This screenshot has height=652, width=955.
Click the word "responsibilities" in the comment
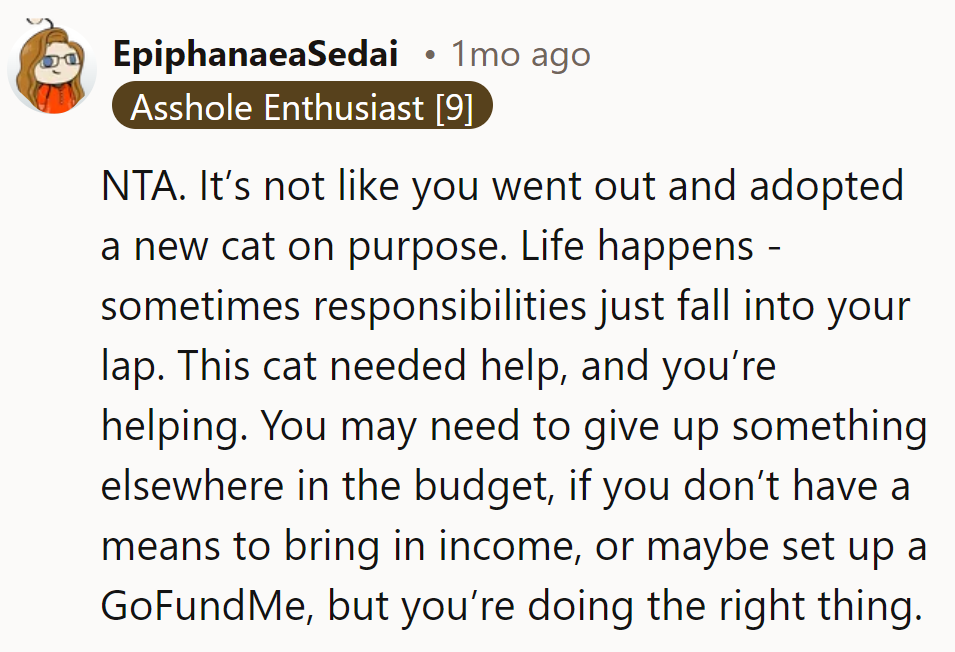click(x=396, y=307)
